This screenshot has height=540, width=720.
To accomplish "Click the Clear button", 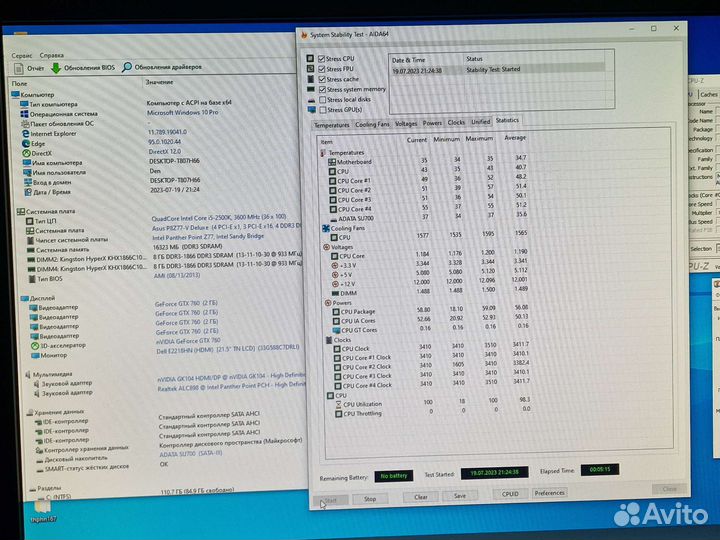I will (x=421, y=497).
